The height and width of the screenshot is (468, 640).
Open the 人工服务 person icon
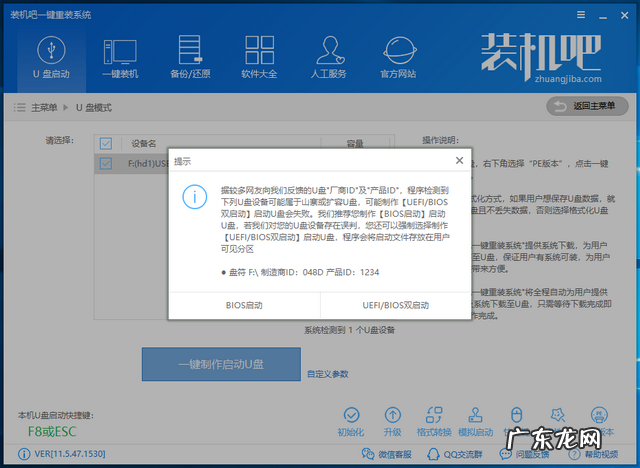(329, 50)
